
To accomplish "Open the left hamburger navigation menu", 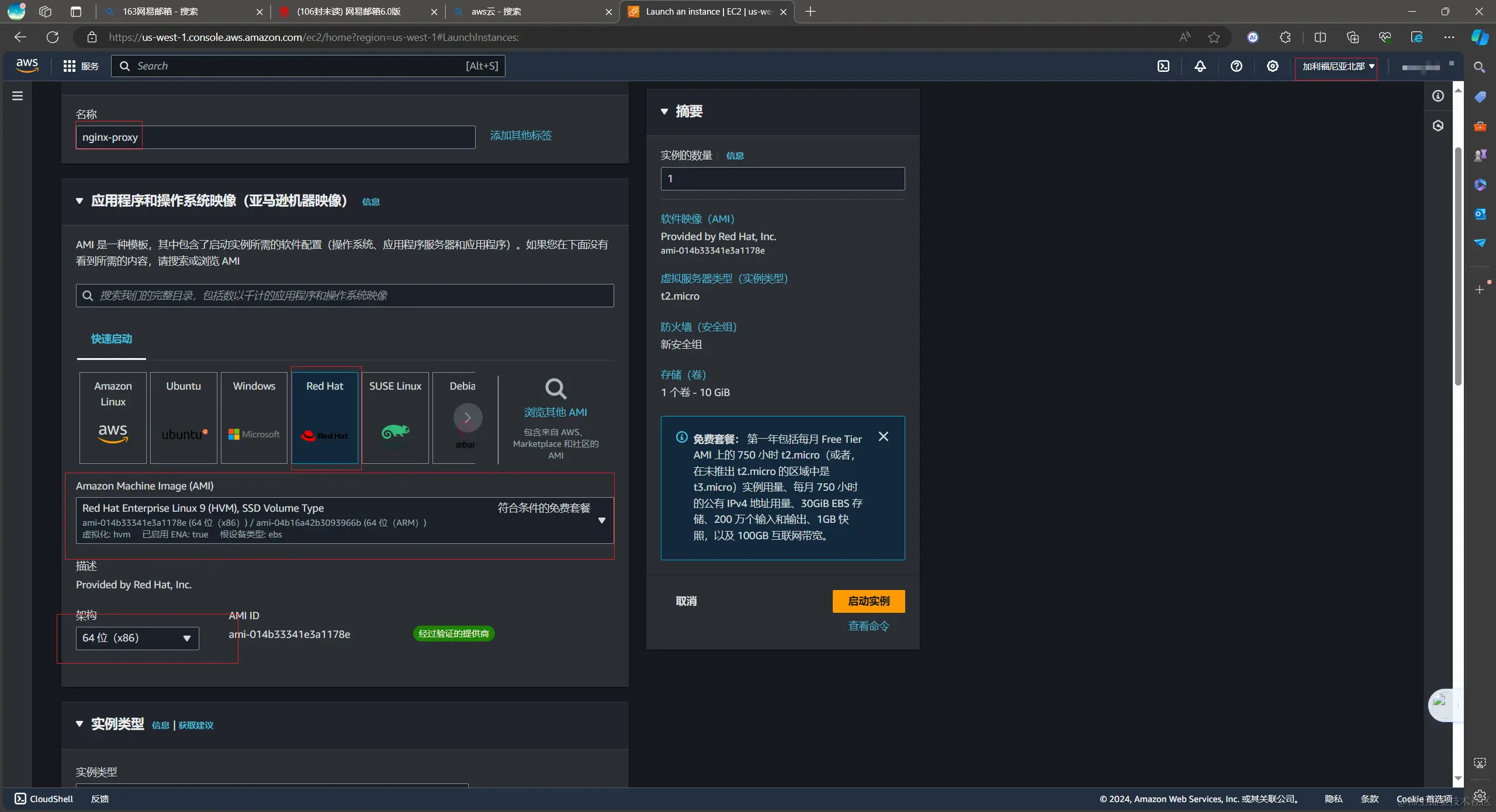I will [x=18, y=96].
